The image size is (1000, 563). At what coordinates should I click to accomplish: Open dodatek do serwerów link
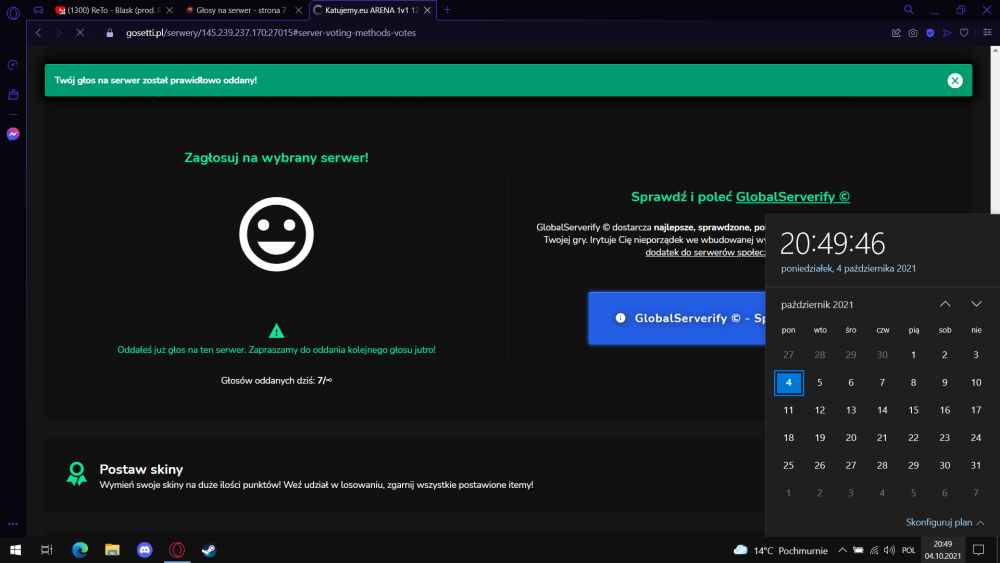pyautogui.click(x=705, y=252)
